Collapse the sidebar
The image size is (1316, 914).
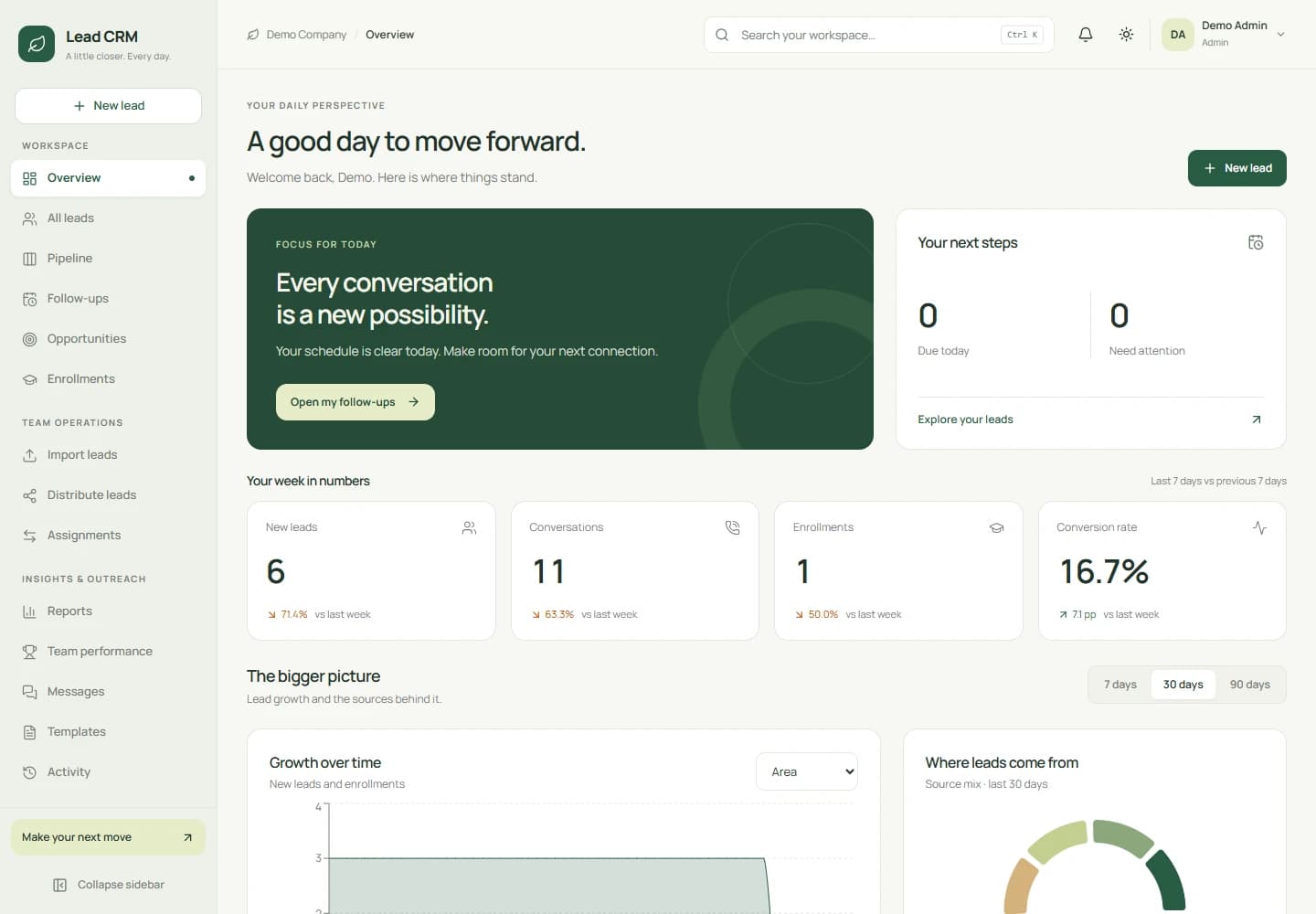(108, 885)
